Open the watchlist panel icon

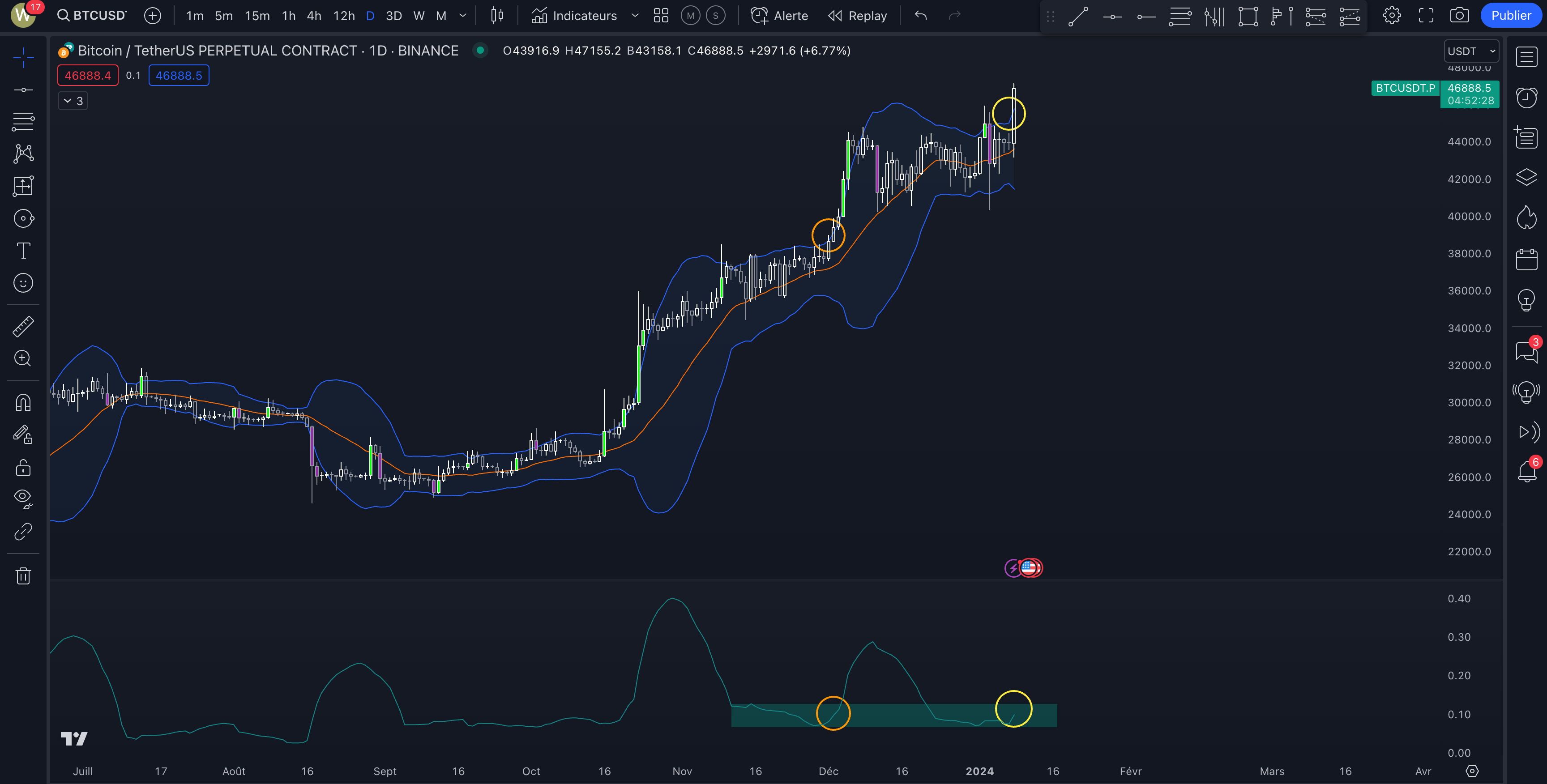tap(1526, 57)
